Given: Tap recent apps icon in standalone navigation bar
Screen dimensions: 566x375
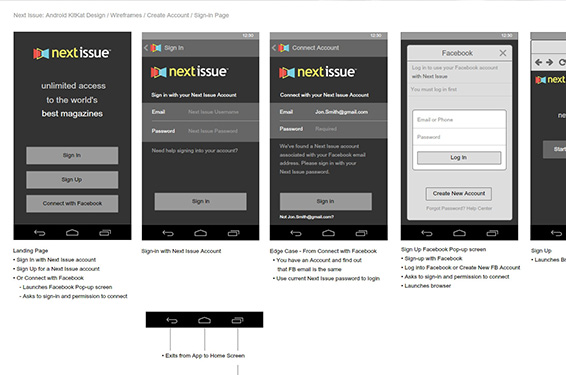Looking at the screenshot, I should coord(238,320).
